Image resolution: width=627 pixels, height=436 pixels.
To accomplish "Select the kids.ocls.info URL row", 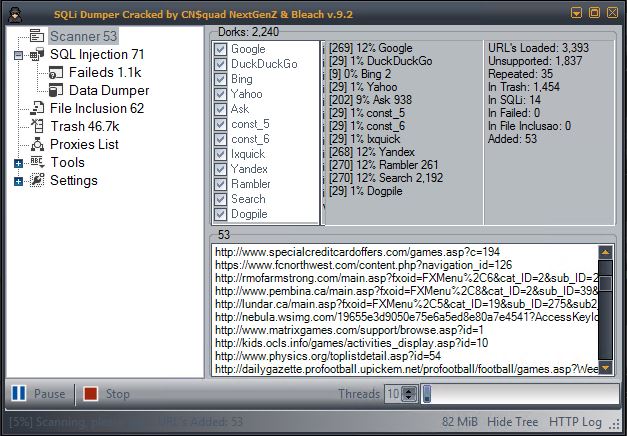I will (351, 343).
